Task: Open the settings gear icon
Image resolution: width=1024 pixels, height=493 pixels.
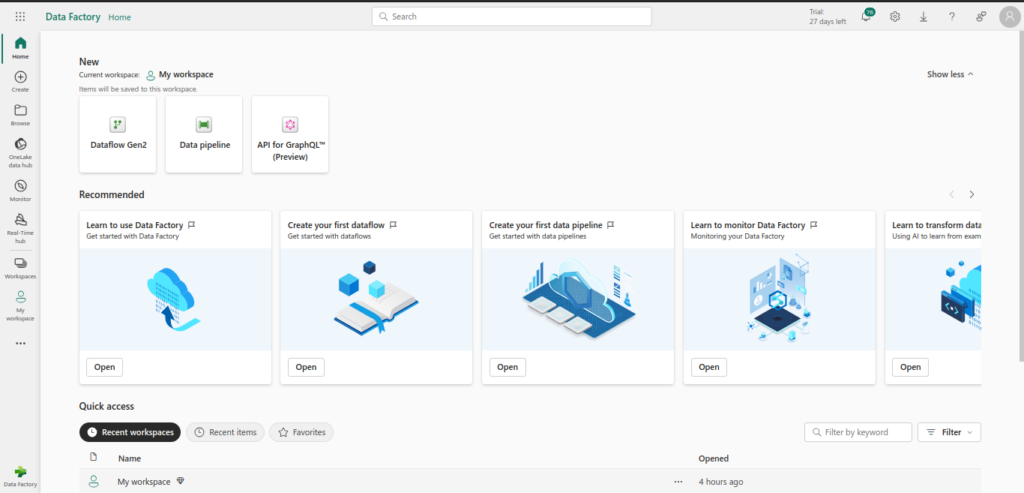Action: coord(895,17)
